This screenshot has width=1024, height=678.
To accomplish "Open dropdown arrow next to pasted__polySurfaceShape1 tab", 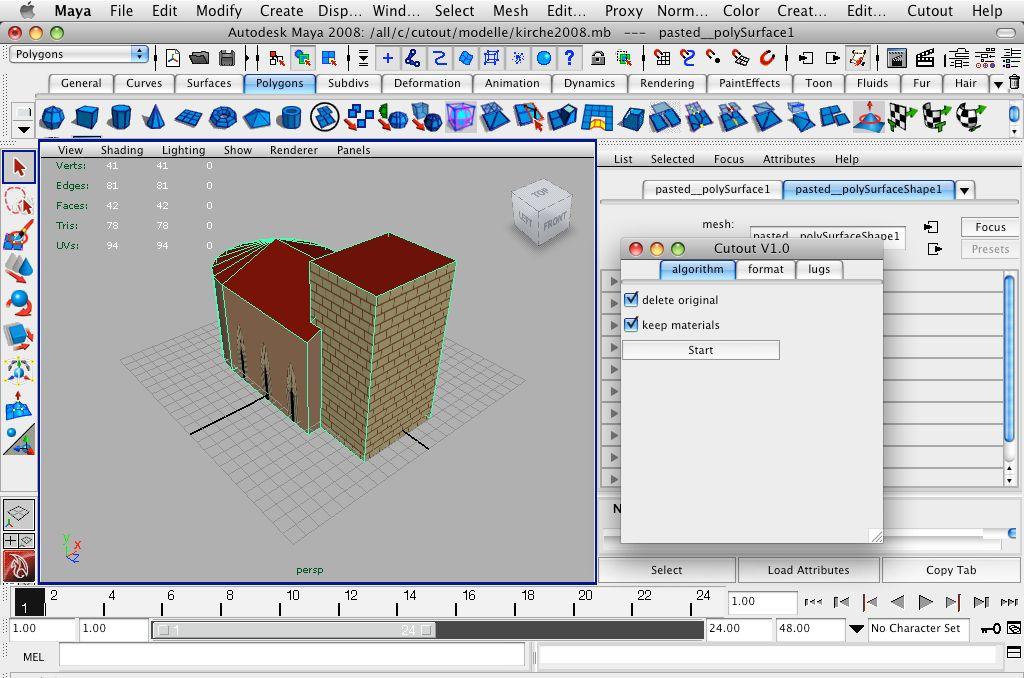I will [965, 190].
